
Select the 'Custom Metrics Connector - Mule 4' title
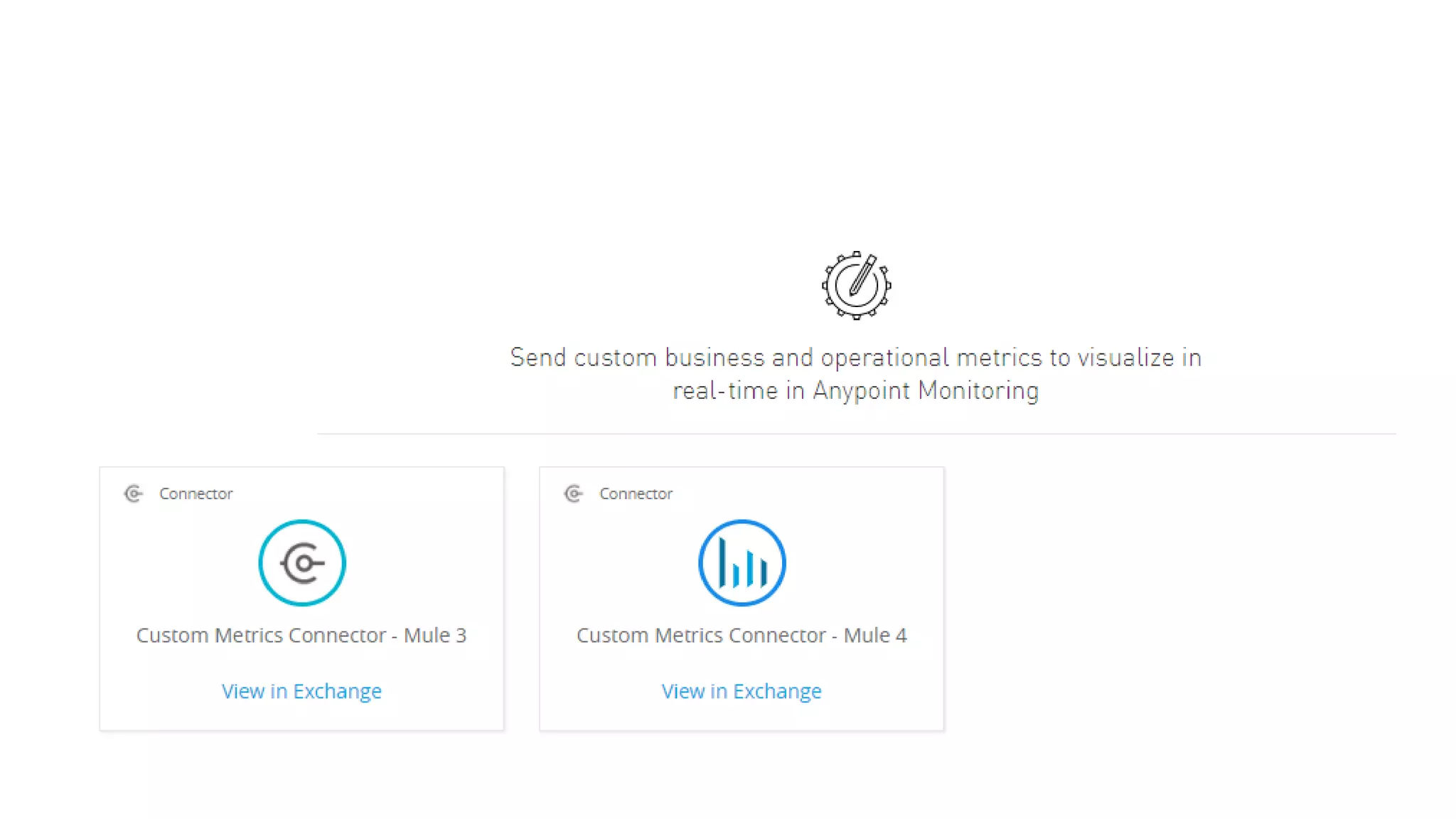742,635
